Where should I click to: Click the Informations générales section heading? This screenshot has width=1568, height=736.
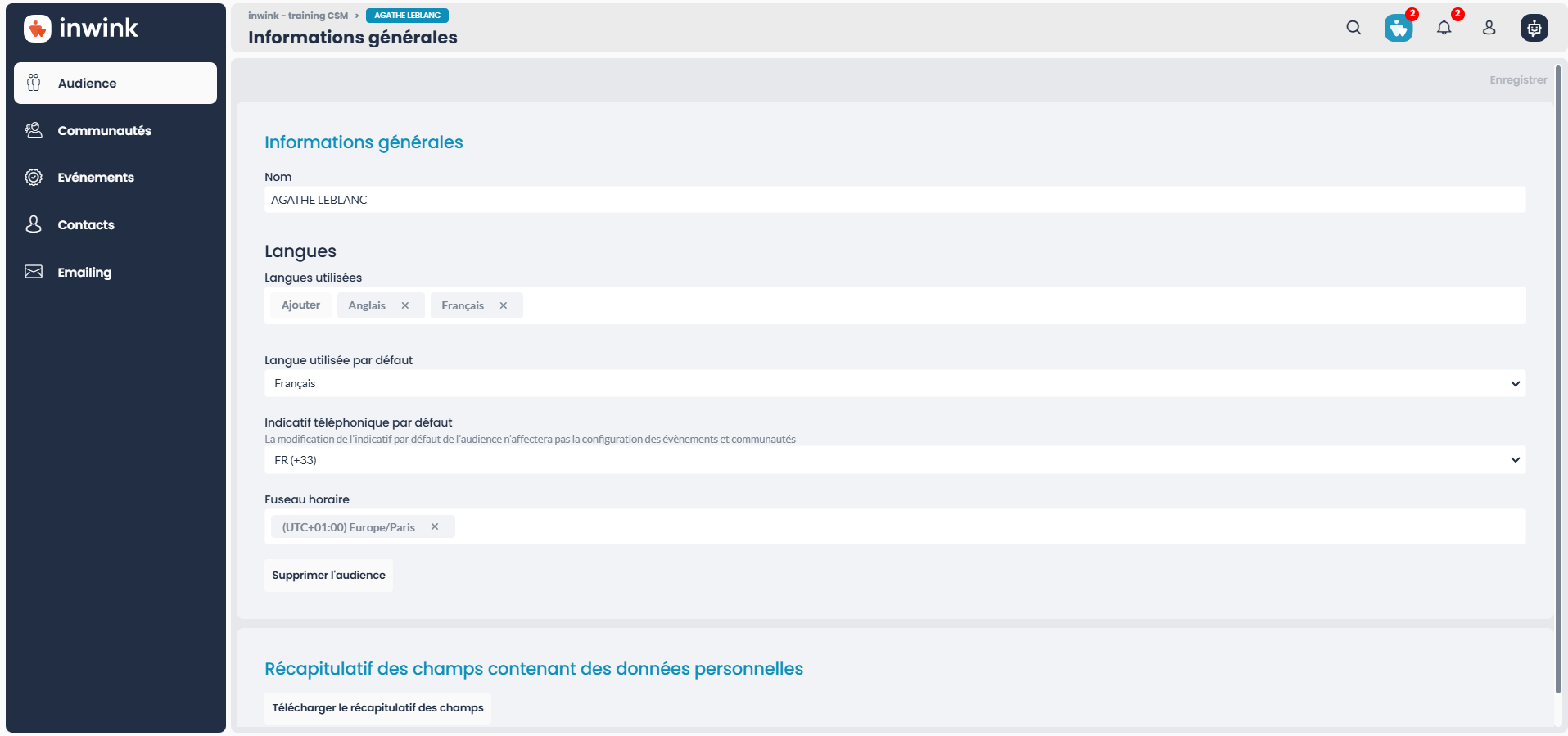coord(364,142)
